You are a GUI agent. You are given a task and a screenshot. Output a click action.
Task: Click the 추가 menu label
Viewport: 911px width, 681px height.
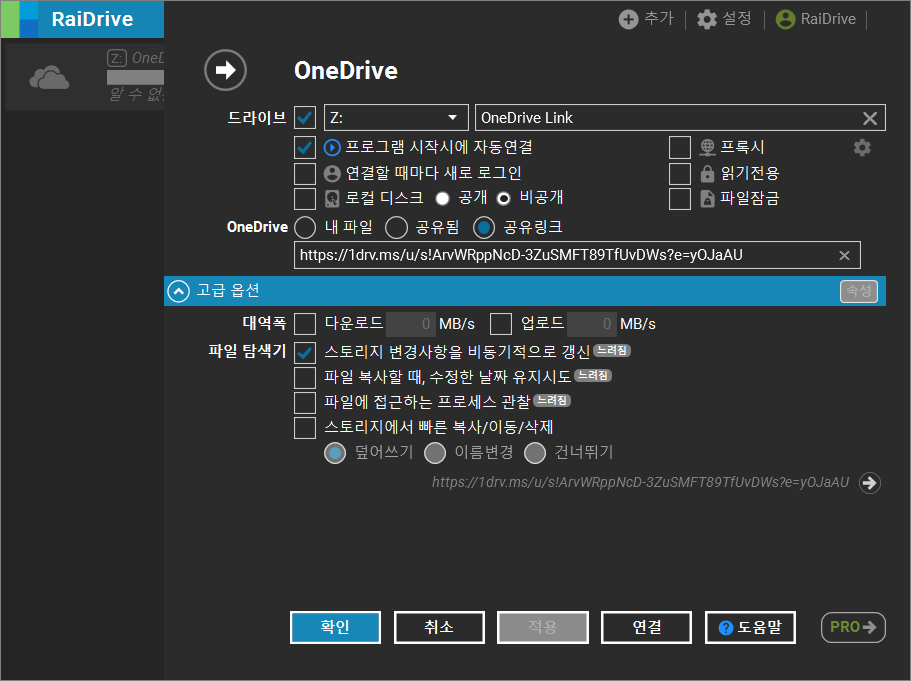[659, 19]
